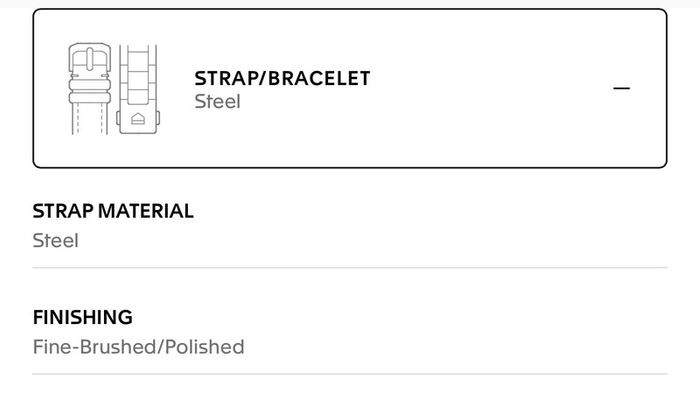Click the Steel subtitle under Strap/Bracelet
Viewport: 700px width, 401px height.
(217, 102)
